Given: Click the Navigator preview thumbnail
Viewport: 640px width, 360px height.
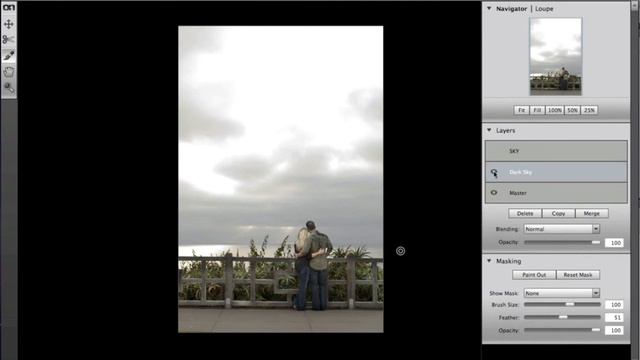Looking at the screenshot, I should click(556, 56).
